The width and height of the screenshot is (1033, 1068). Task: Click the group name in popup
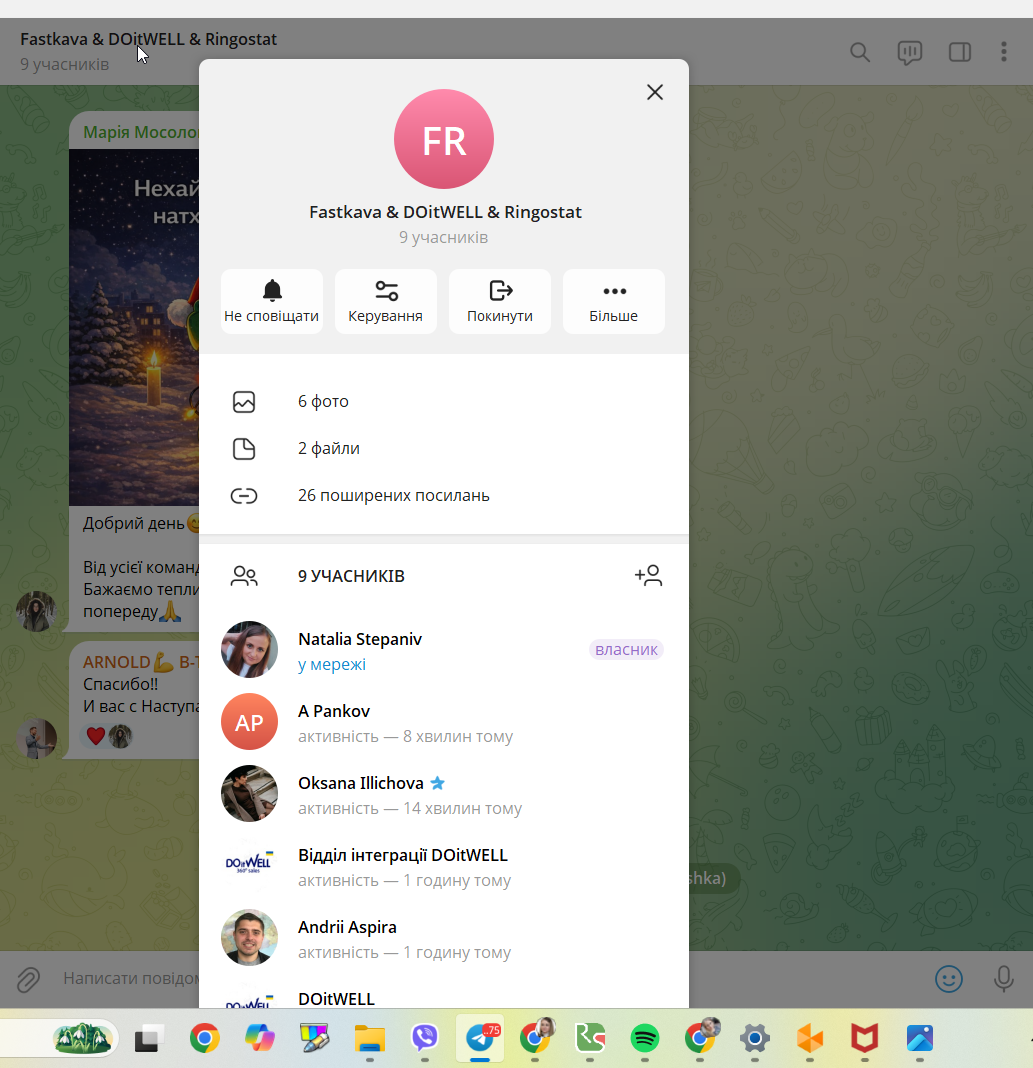pos(445,212)
